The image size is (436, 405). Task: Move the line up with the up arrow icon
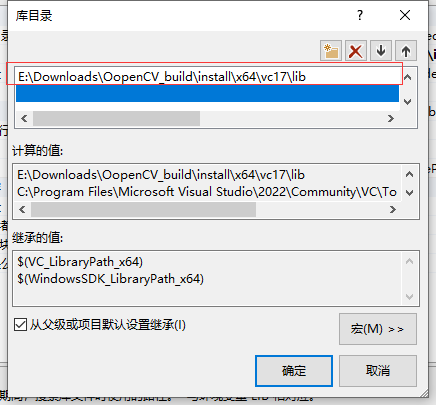tap(406, 51)
